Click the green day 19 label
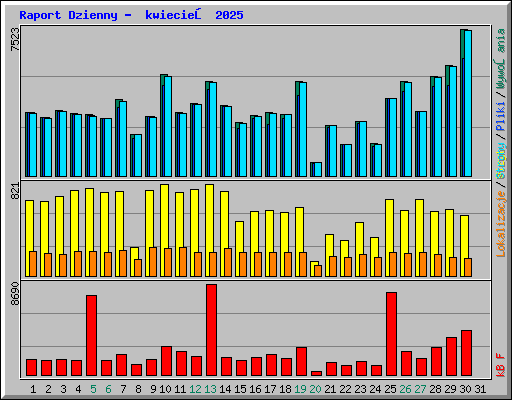 pyautogui.click(x=300, y=389)
